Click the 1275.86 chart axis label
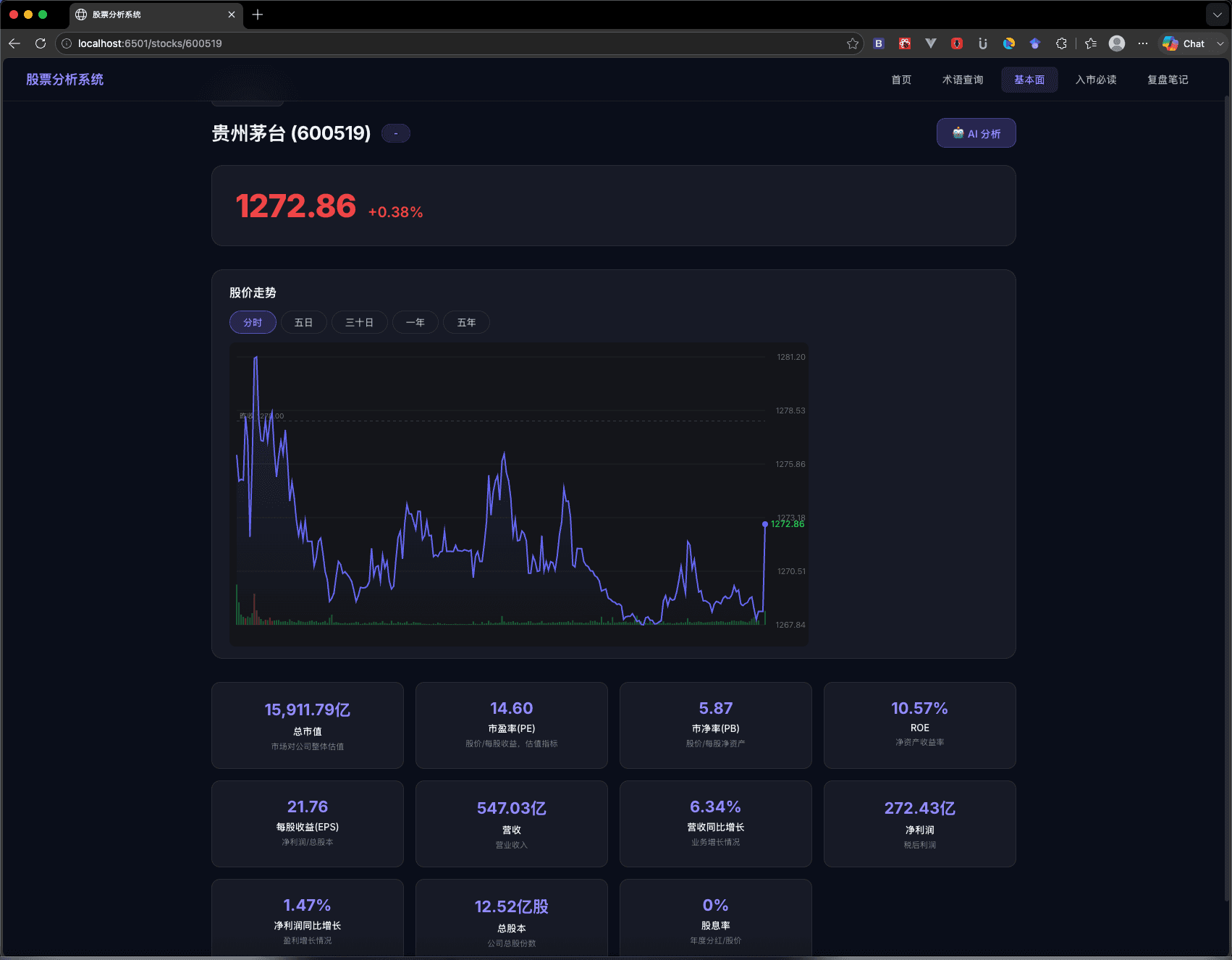 (790, 464)
